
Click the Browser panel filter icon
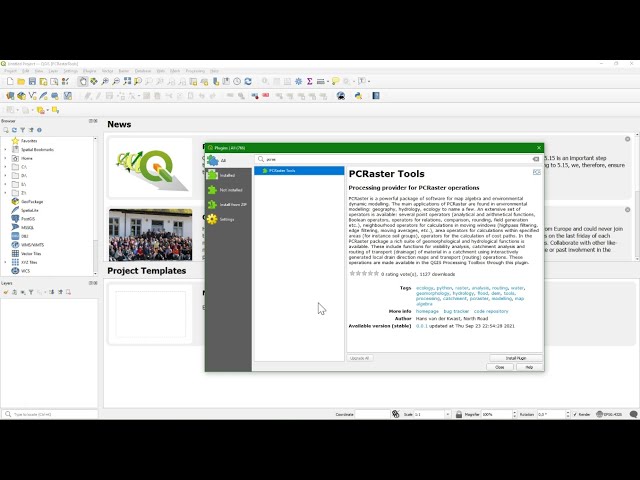pyautogui.click(x=22, y=130)
